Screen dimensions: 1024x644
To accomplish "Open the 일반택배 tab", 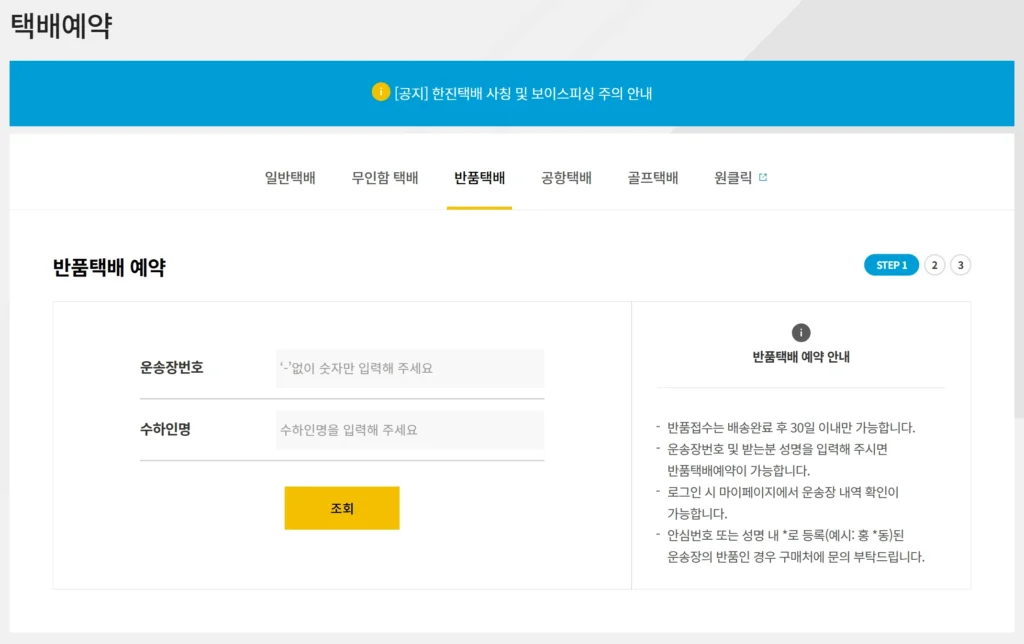I will click(x=288, y=176).
